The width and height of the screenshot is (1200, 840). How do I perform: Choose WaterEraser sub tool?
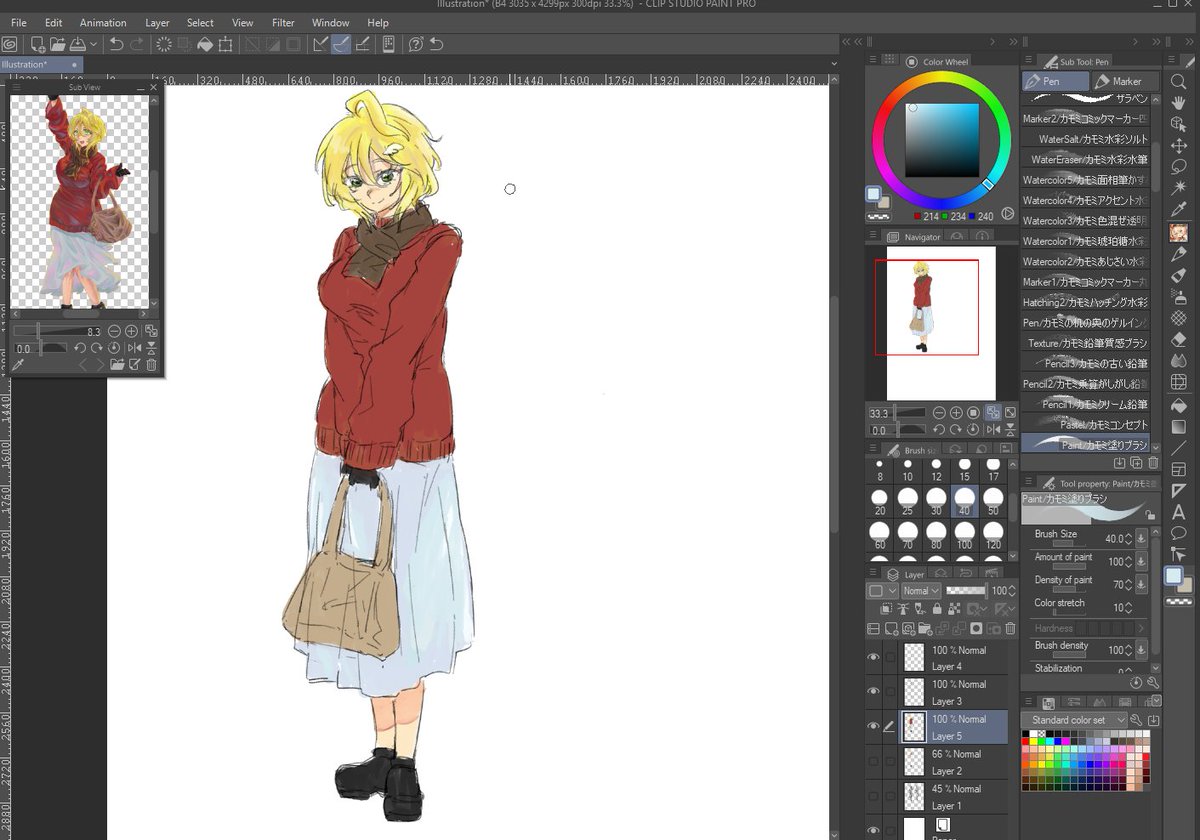[x=1086, y=159]
